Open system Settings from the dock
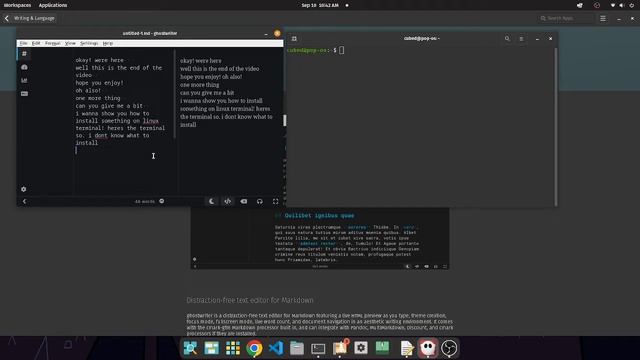The height and width of the screenshot is (360, 640). tap(361, 348)
